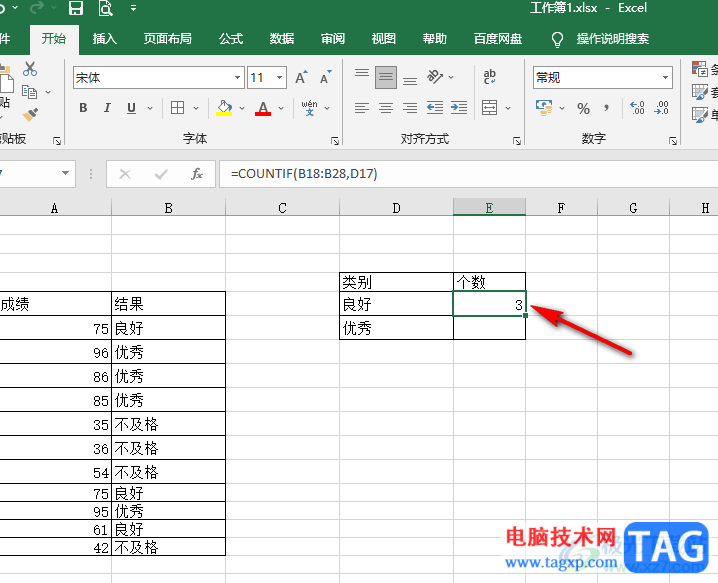718x583 pixels.
Task: Click the Copy icon
Action: (x=29, y=92)
